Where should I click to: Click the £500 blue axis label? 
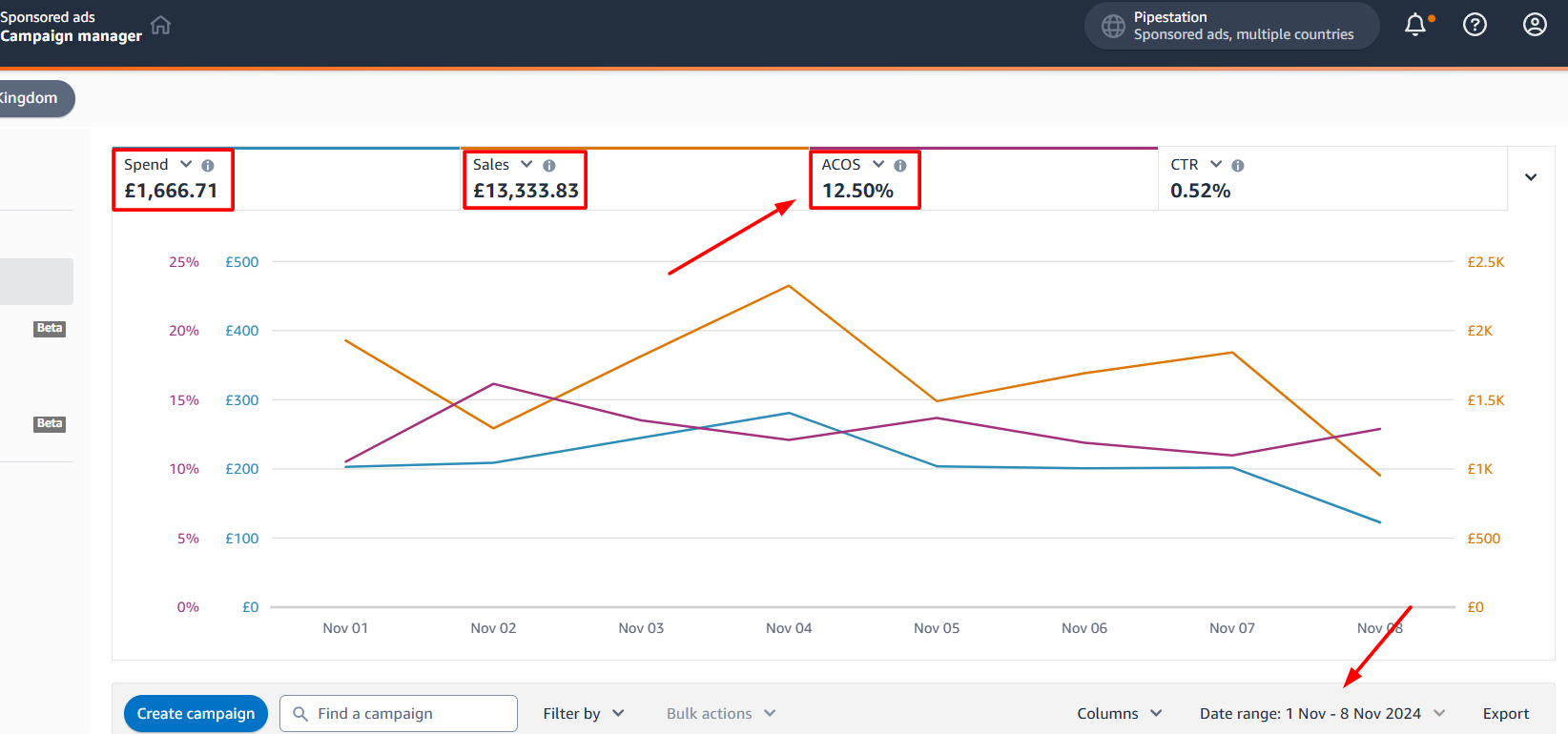[241, 262]
